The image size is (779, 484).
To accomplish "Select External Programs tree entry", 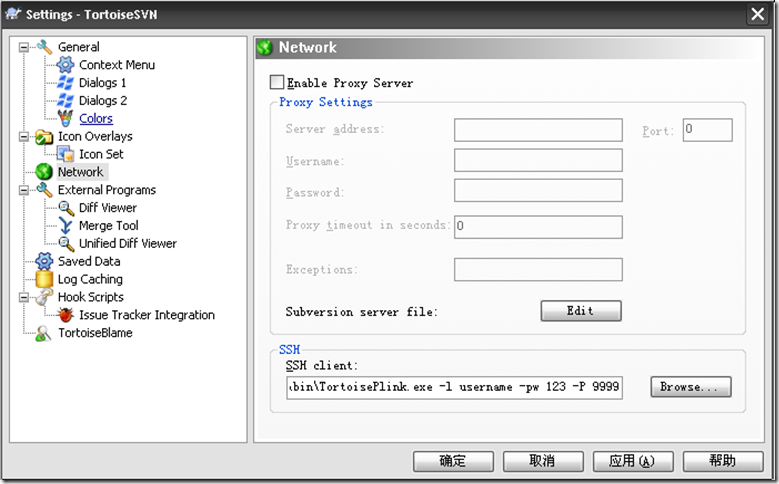I will pyautogui.click(x=106, y=190).
